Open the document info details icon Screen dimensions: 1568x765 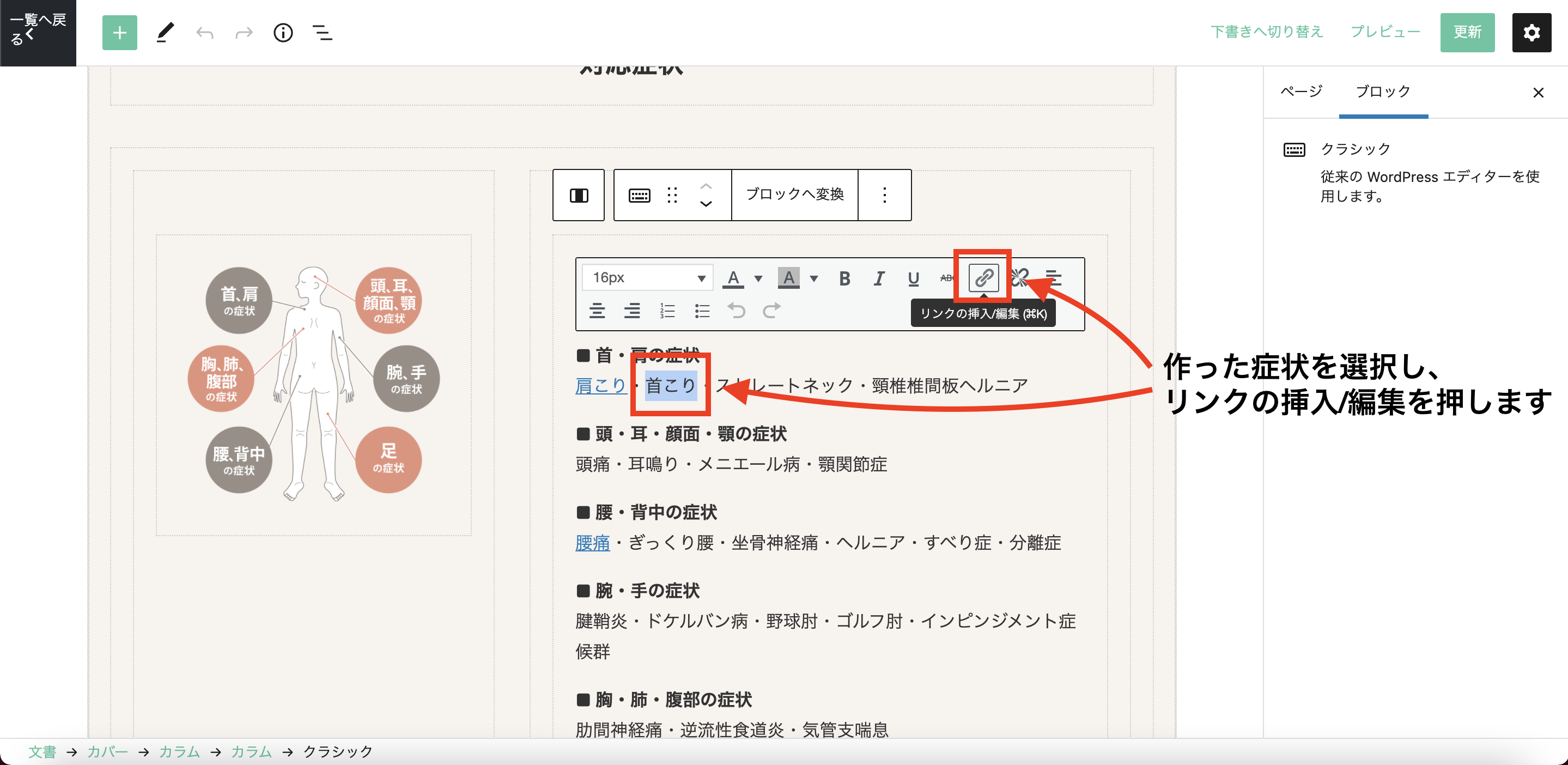pos(283,33)
